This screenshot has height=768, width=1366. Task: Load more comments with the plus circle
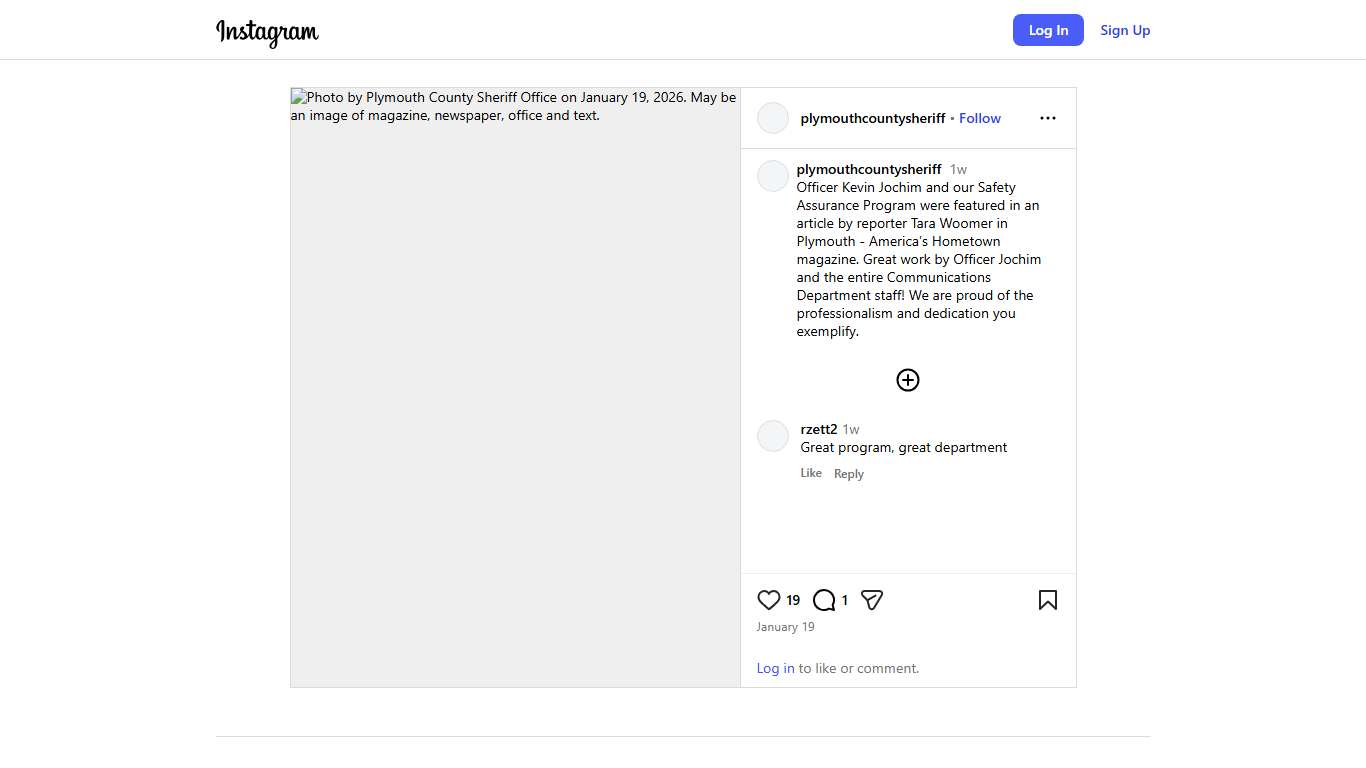pos(907,380)
